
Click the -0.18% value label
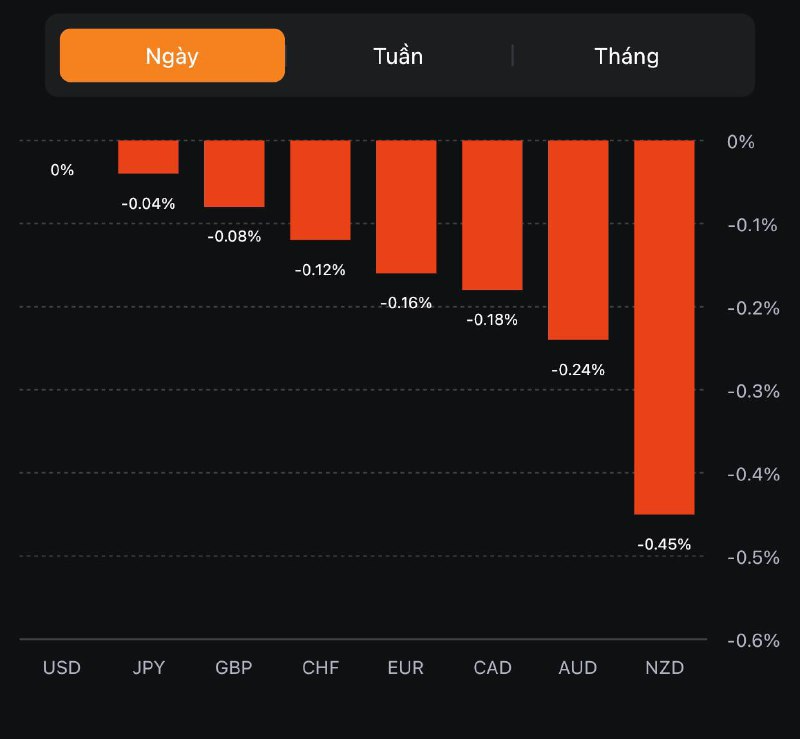(492, 320)
